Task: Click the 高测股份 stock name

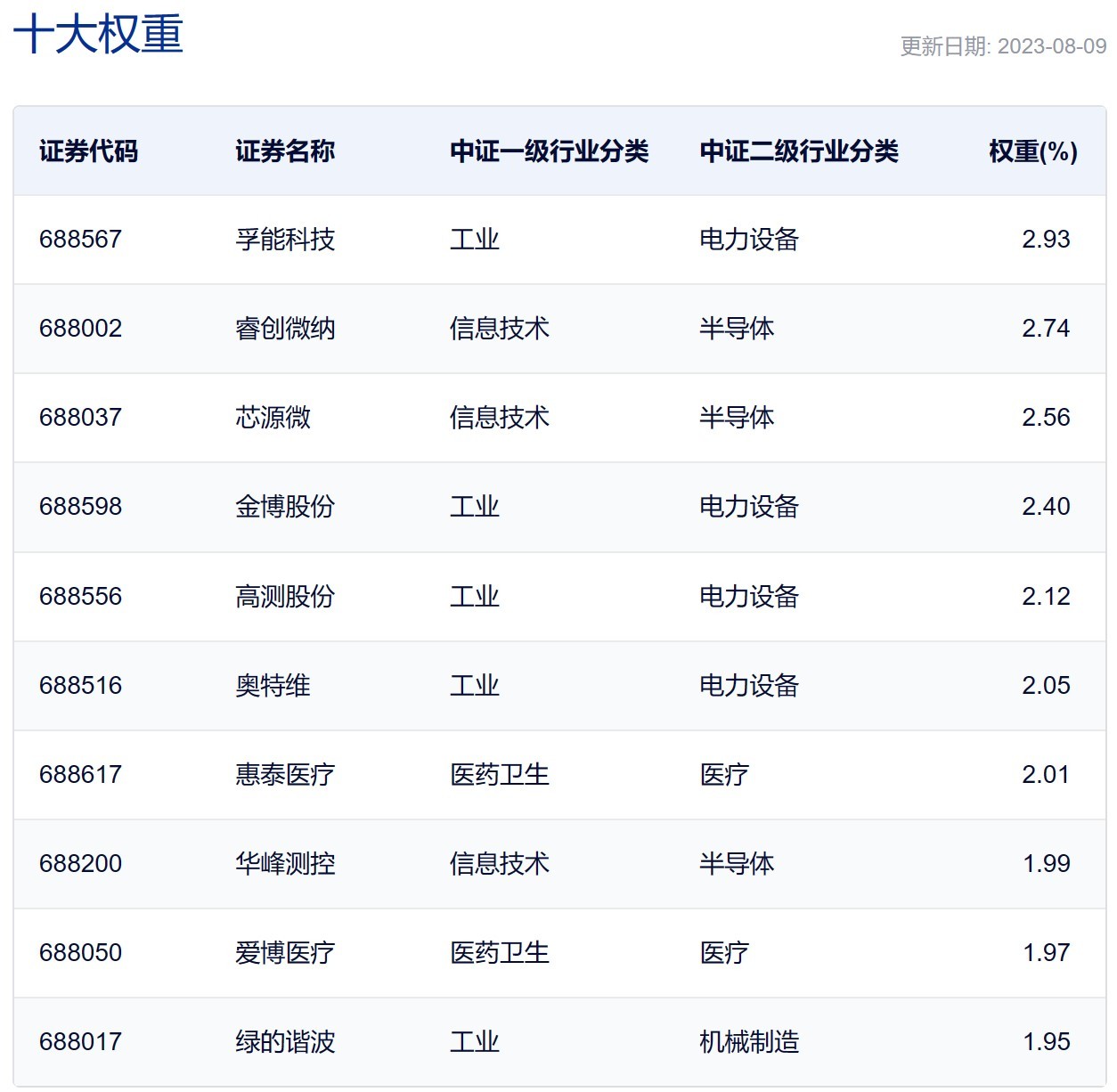Action: (x=284, y=596)
